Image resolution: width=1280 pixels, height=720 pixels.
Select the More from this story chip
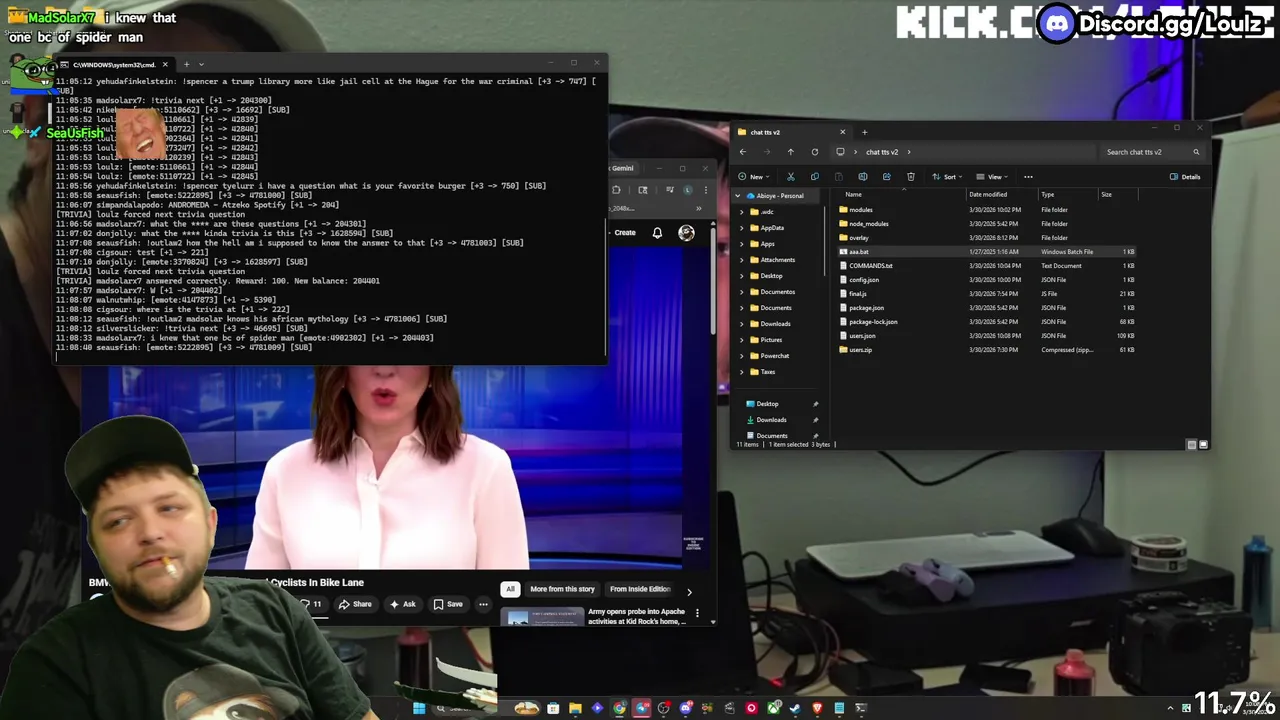coord(562,589)
